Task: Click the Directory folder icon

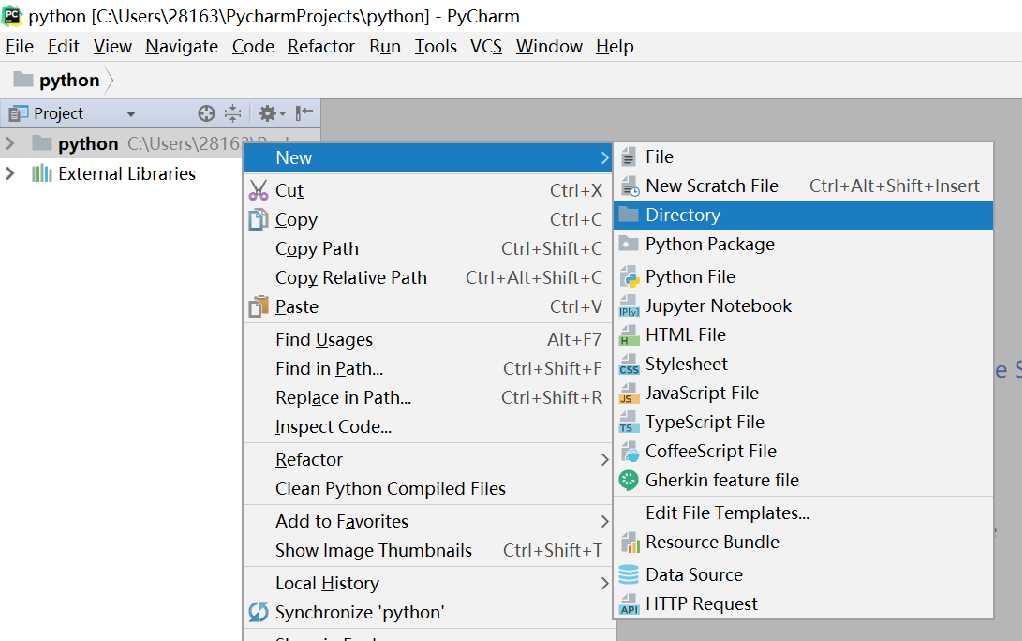Action: (628, 215)
